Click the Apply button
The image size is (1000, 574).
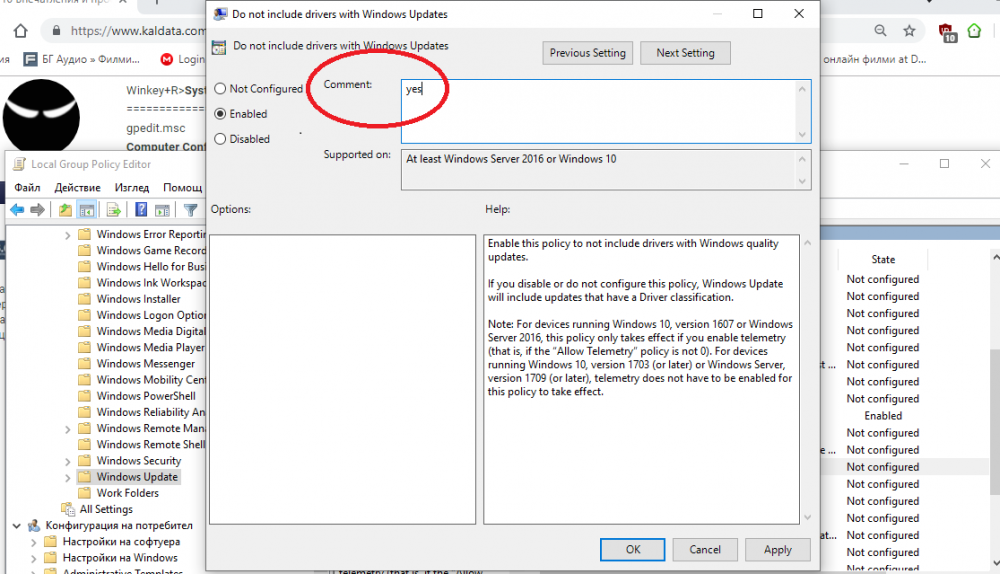click(777, 550)
